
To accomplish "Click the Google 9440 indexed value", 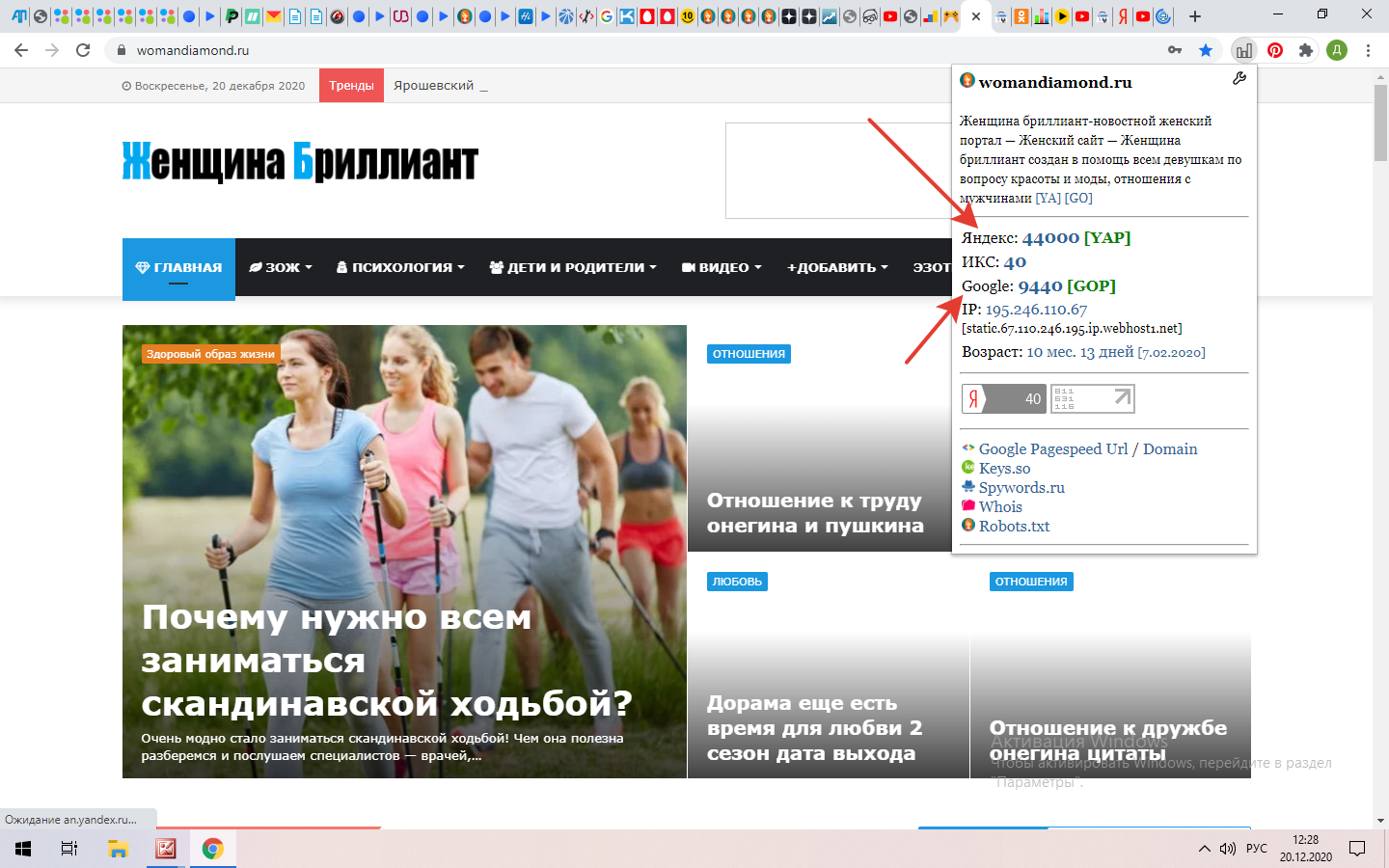I will [x=1040, y=285].
